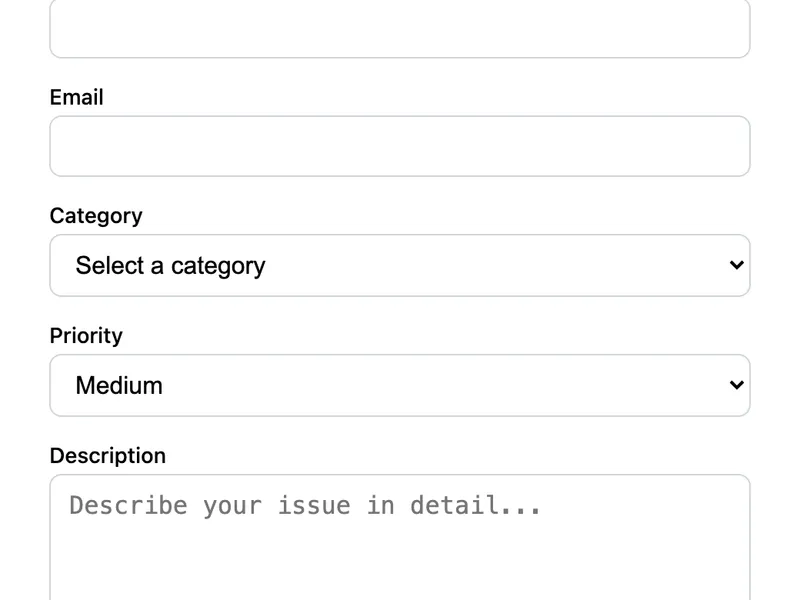Open the Category dropdown

tap(400, 266)
